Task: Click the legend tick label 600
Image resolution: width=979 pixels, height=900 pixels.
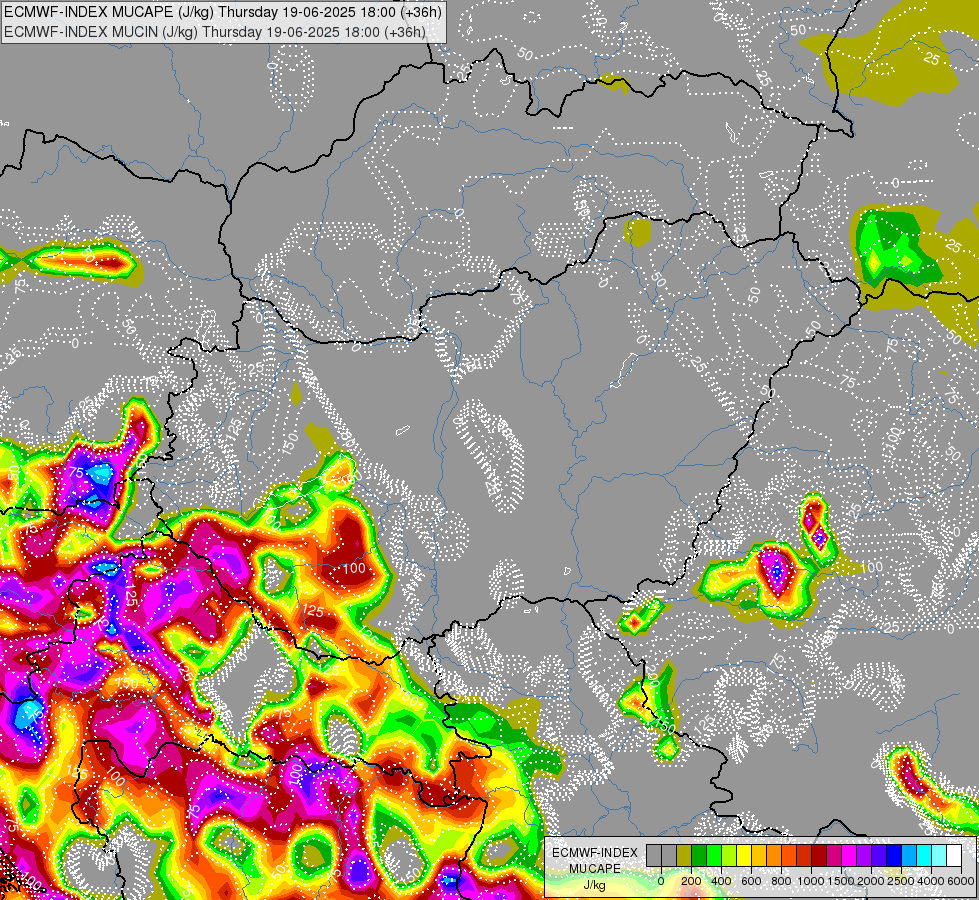Action: pyautogui.click(x=751, y=881)
